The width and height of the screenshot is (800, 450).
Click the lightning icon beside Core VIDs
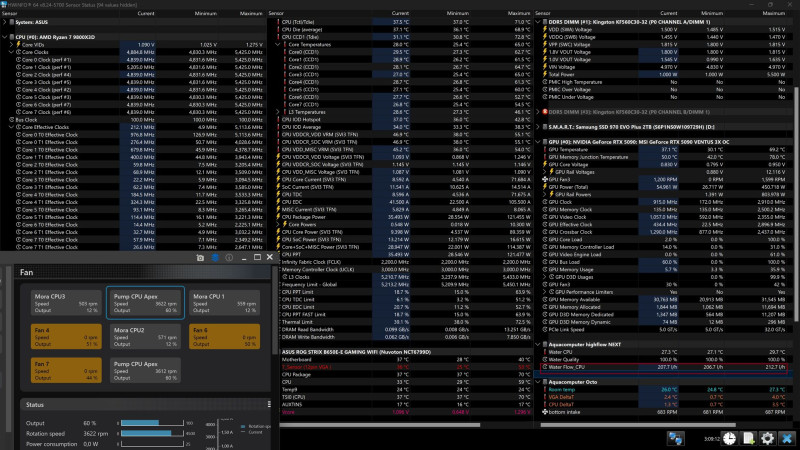18,44
